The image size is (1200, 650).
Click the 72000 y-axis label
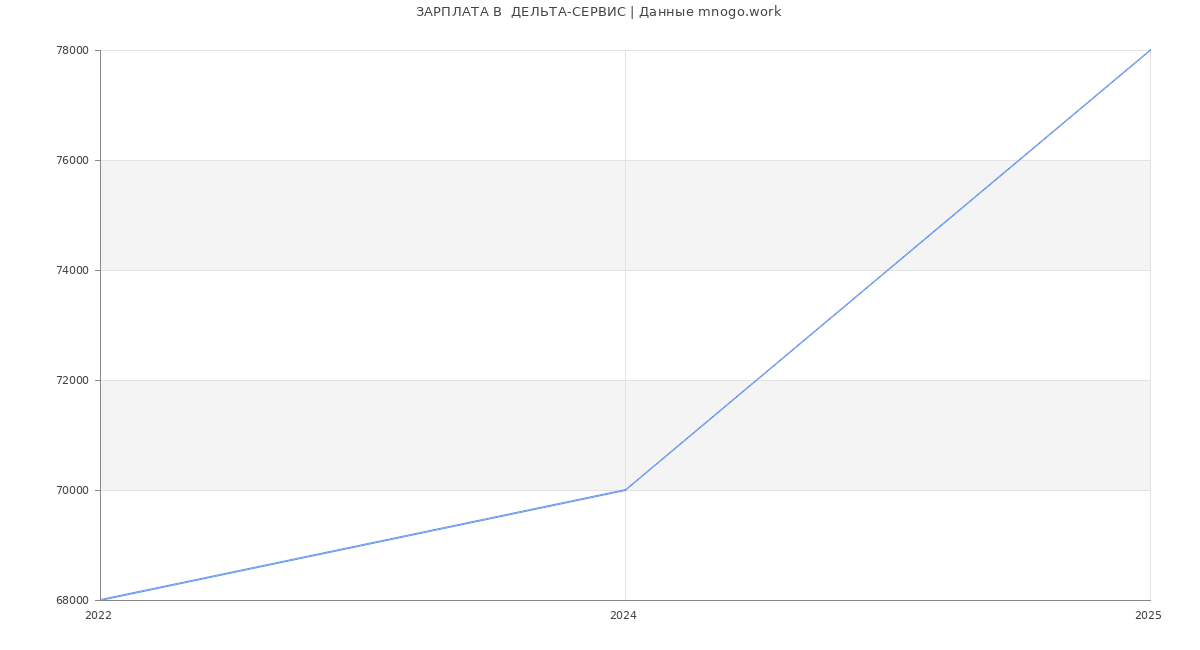[72, 380]
